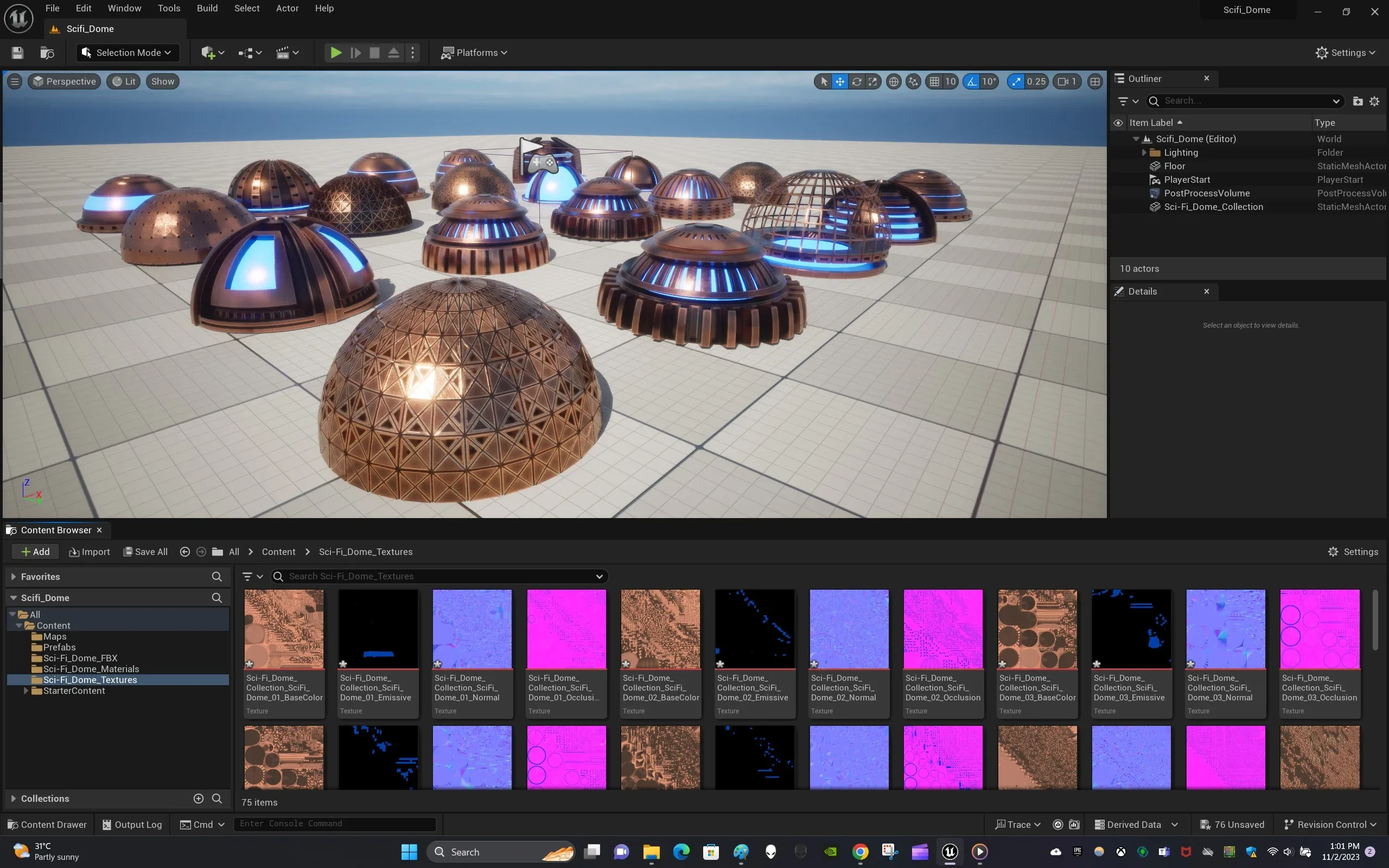
Task: Expand the StarterContent folder
Action: click(x=26, y=691)
